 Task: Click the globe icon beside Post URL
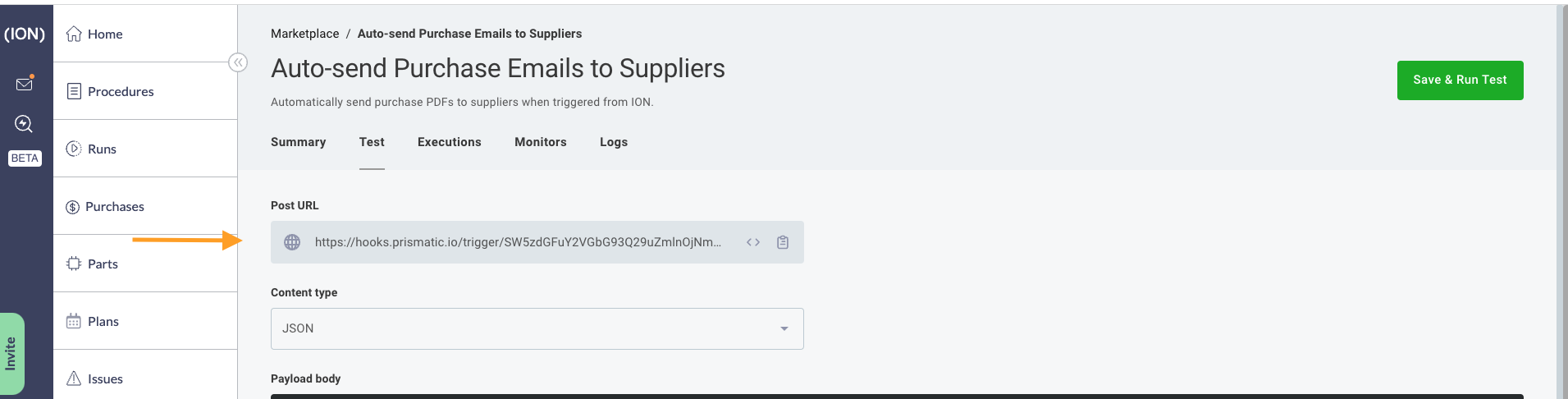(292, 242)
